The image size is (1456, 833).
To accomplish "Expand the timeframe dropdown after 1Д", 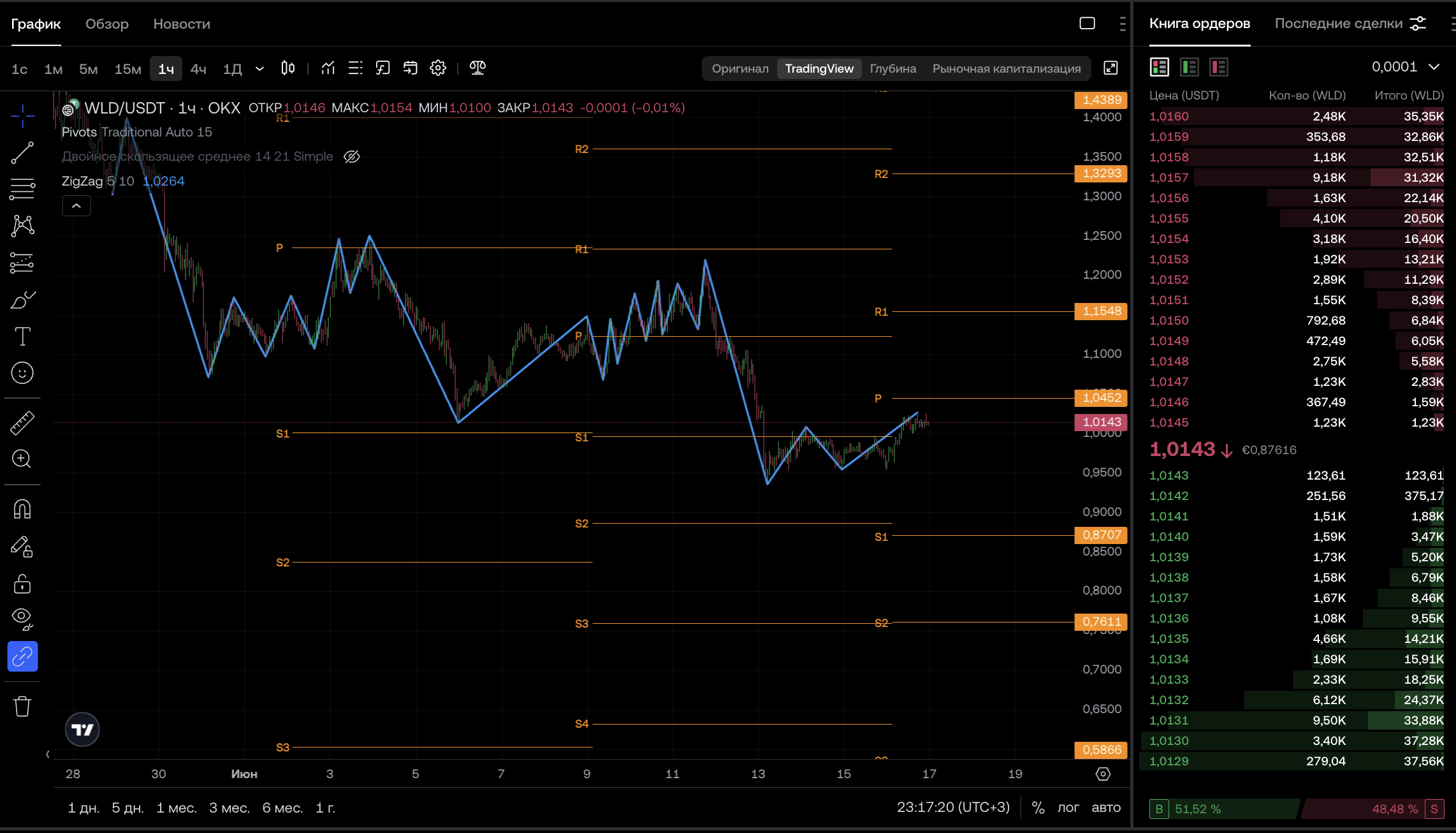I will coord(259,68).
